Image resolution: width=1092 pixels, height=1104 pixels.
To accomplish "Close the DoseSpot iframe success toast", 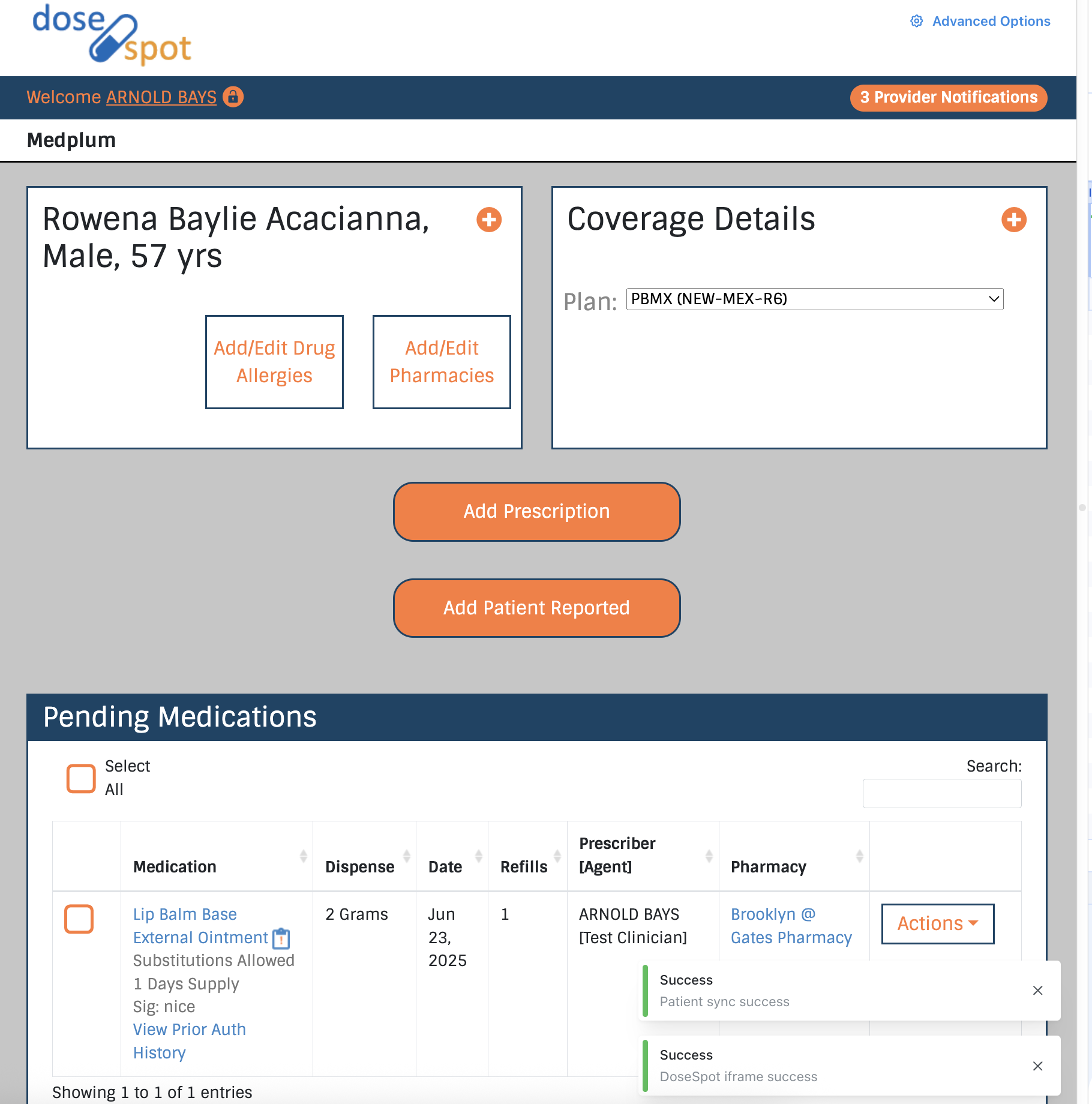I will (1037, 1066).
